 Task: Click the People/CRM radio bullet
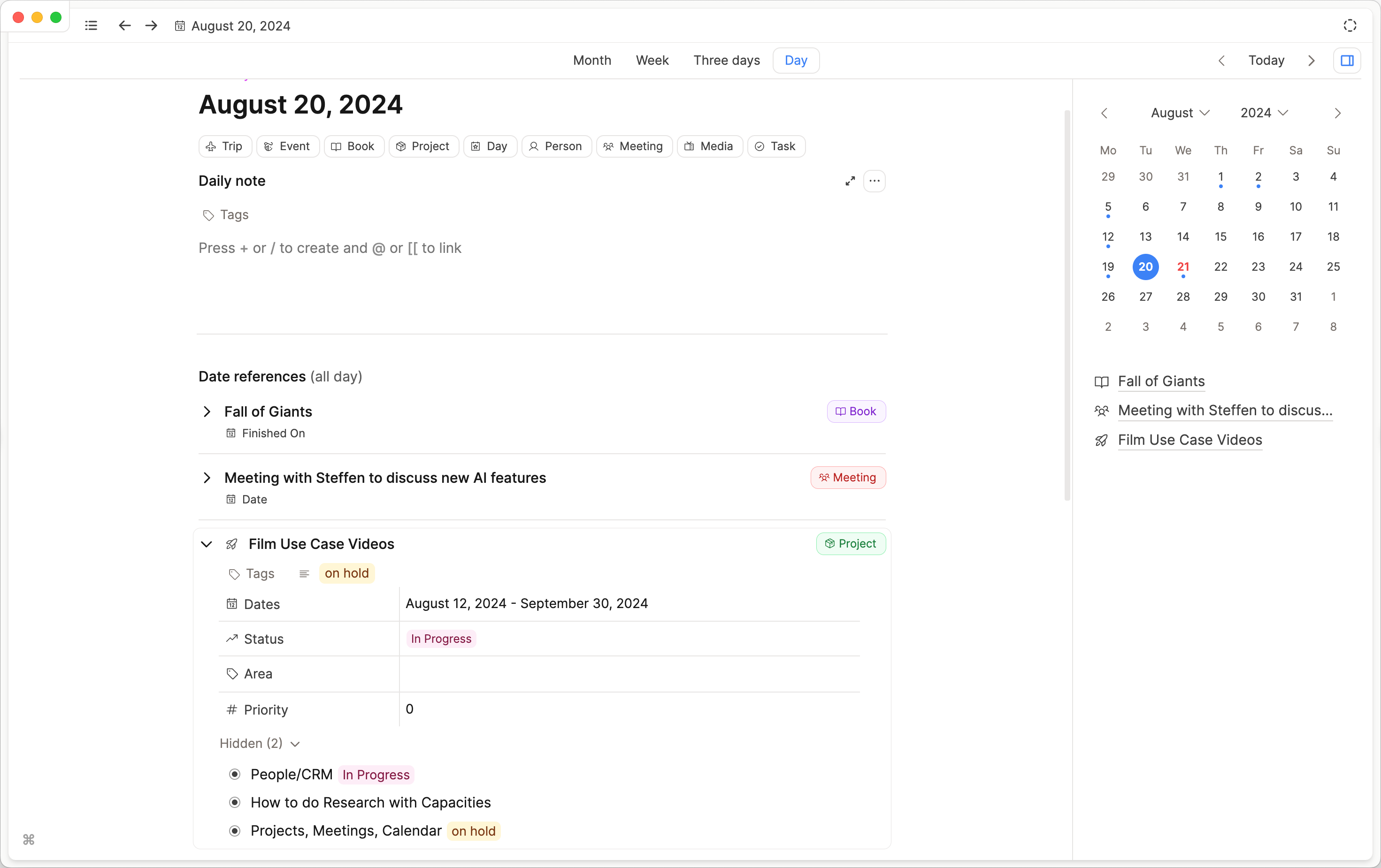pyautogui.click(x=235, y=775)
